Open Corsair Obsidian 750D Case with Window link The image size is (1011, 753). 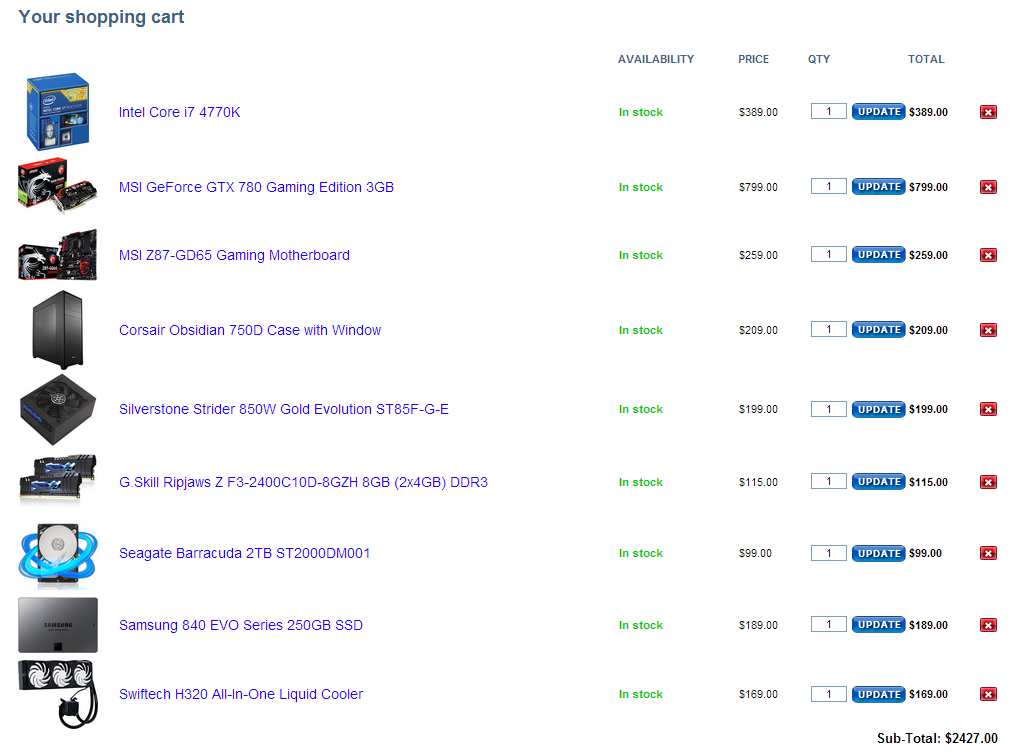[x=250, y=330]
